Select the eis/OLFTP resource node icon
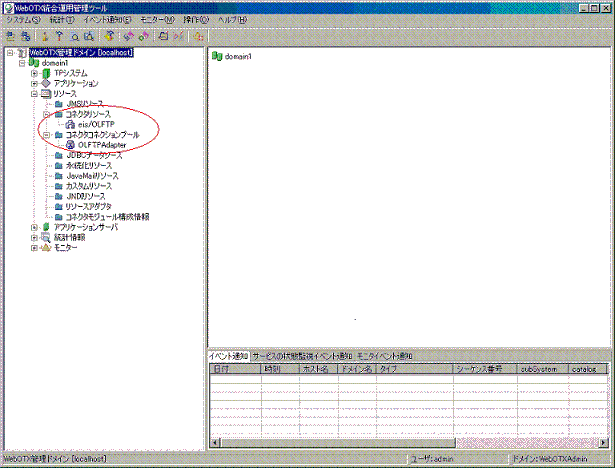The width and height of the screenshot is (615, 468). coord(70,124)
